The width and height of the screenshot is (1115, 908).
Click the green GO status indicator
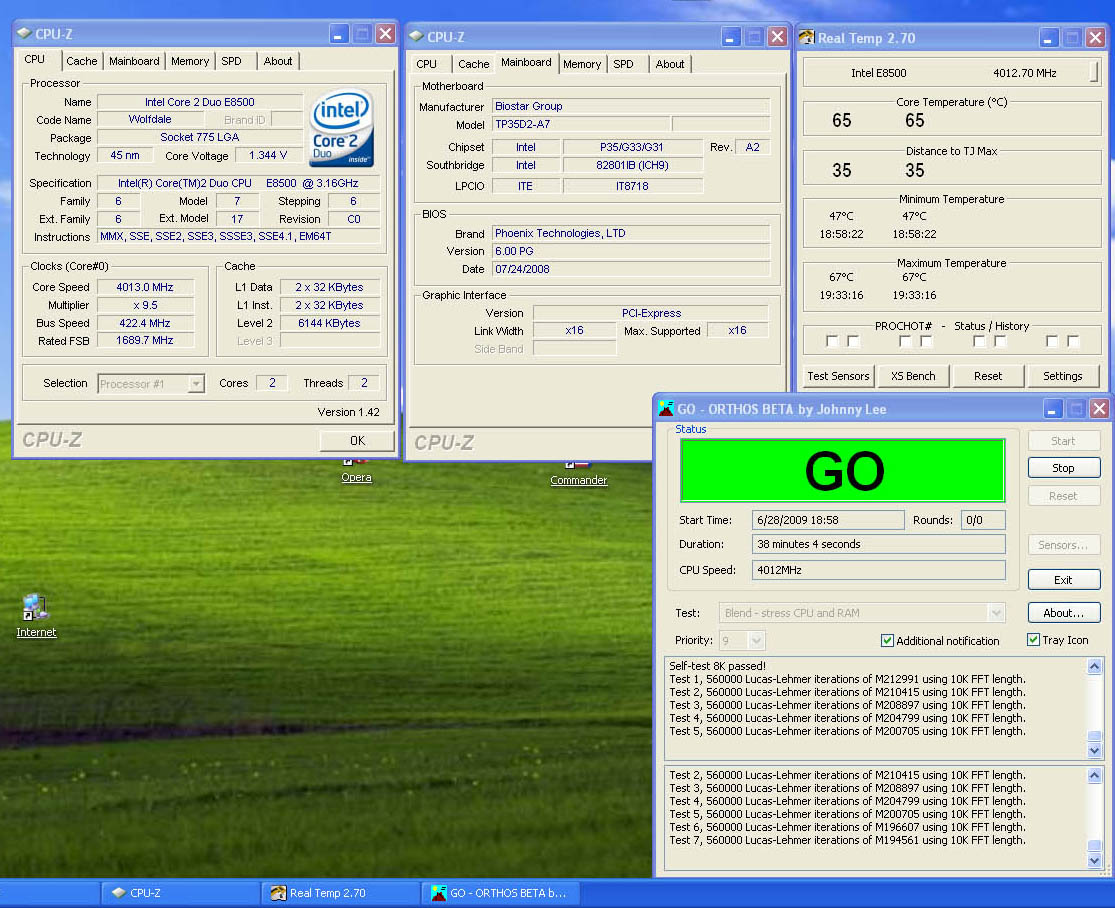843,470
